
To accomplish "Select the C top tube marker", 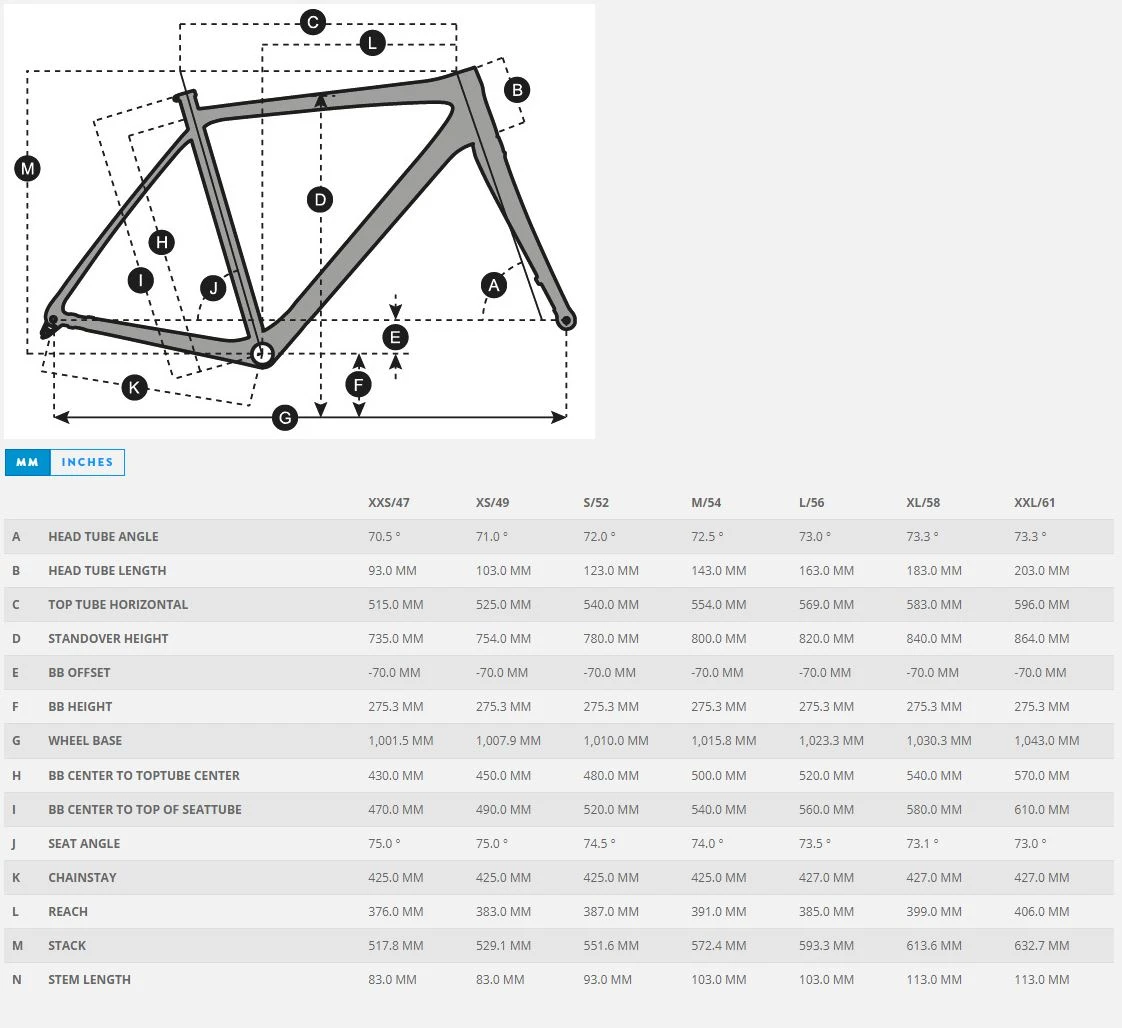I will pos(313,22).
